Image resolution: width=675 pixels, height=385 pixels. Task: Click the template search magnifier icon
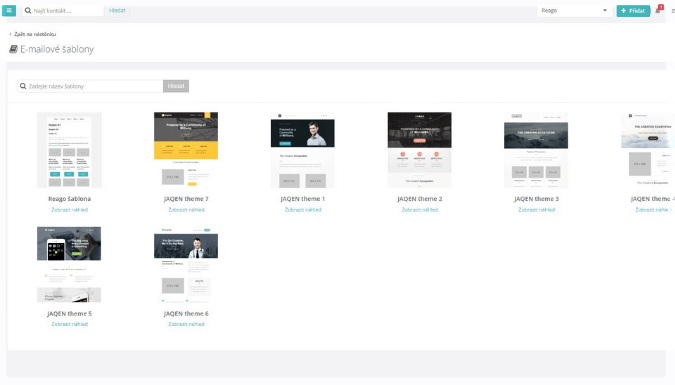pos(23,86)
